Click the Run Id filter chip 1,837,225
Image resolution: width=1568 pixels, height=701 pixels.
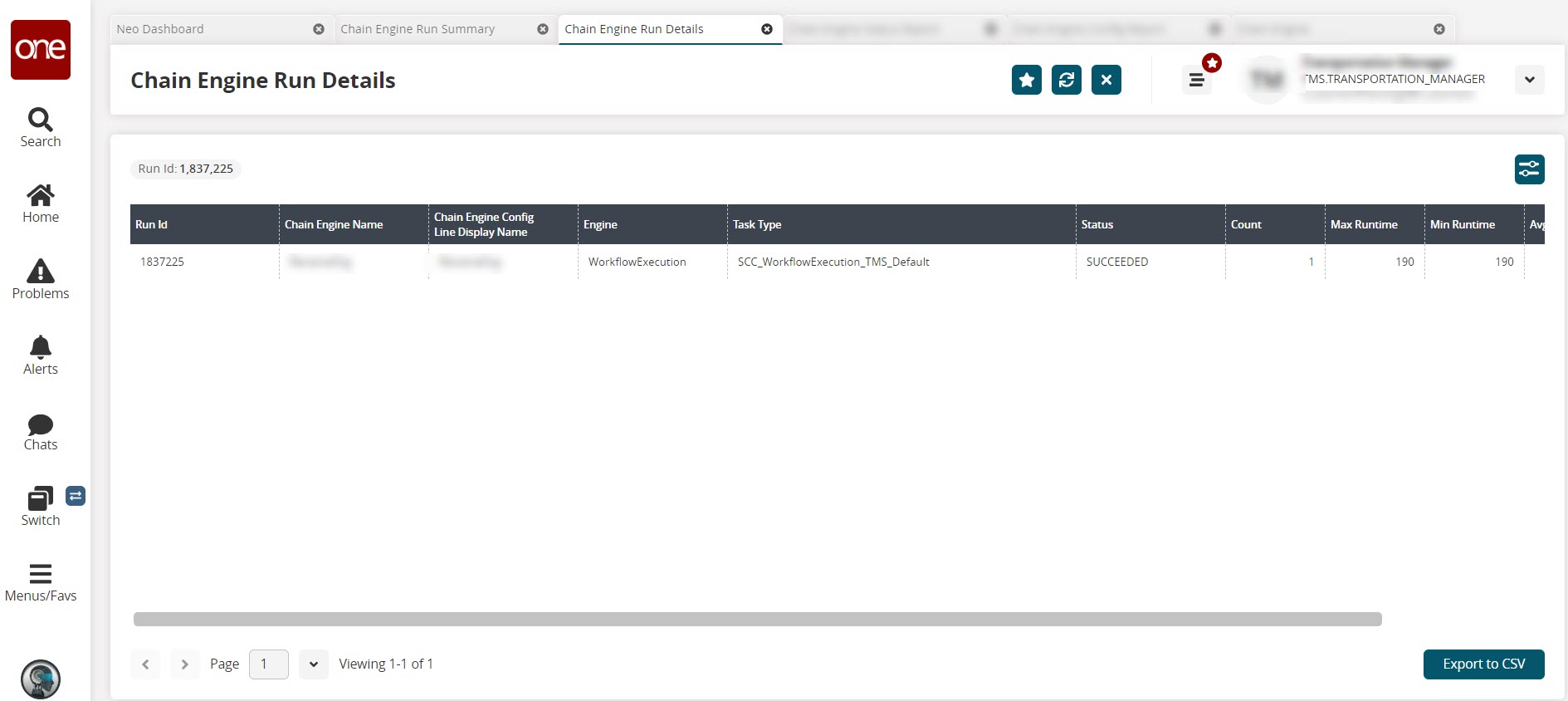click(186, 169)
